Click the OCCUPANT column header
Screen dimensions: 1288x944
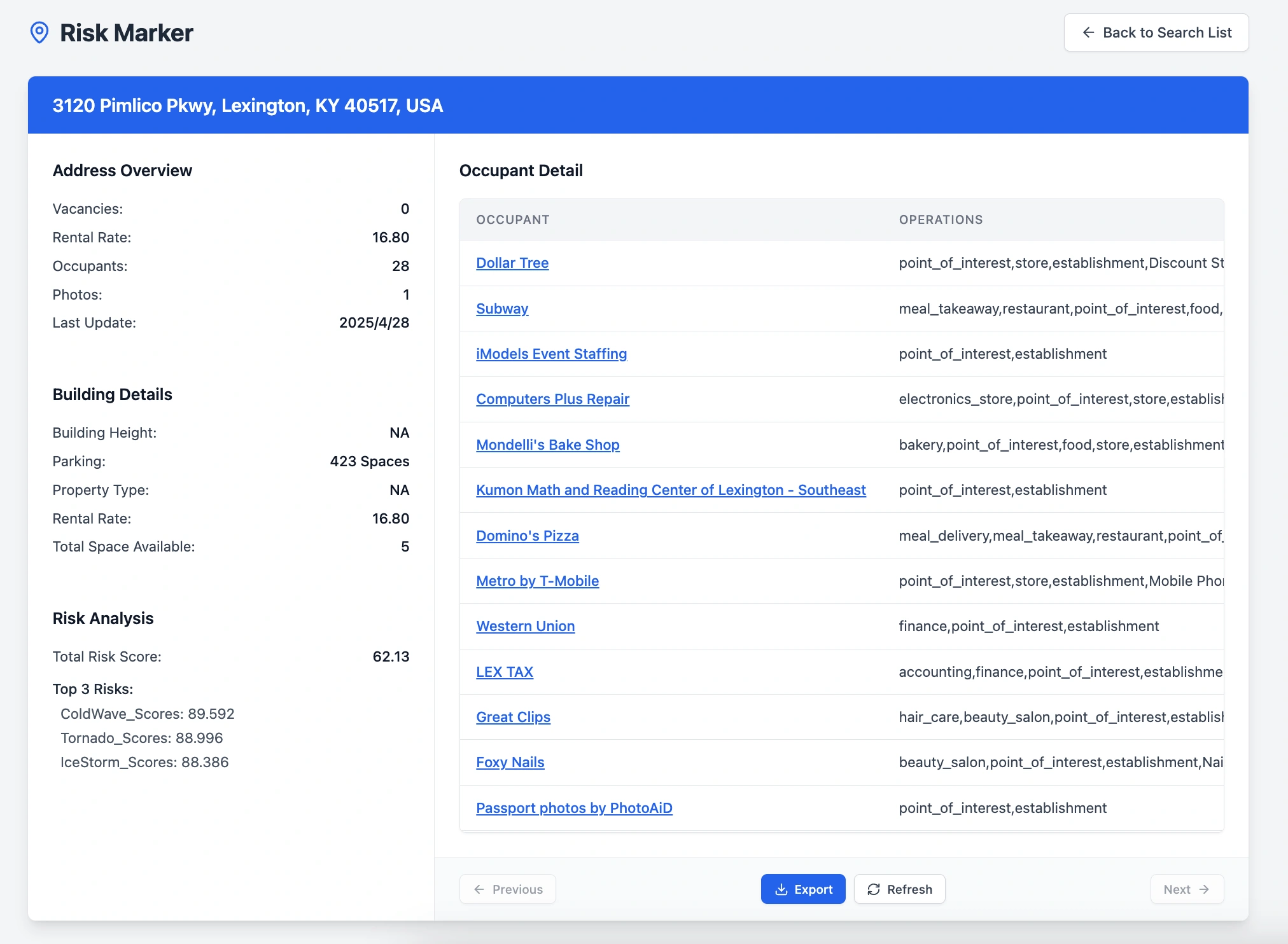click(x=513, y=219)
